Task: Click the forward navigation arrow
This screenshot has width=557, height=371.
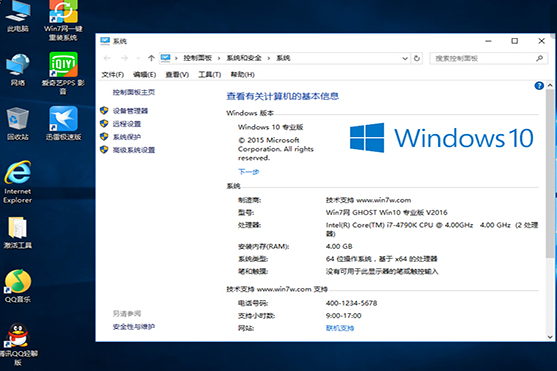Action: pyautogui.click(x=124, y=58)
